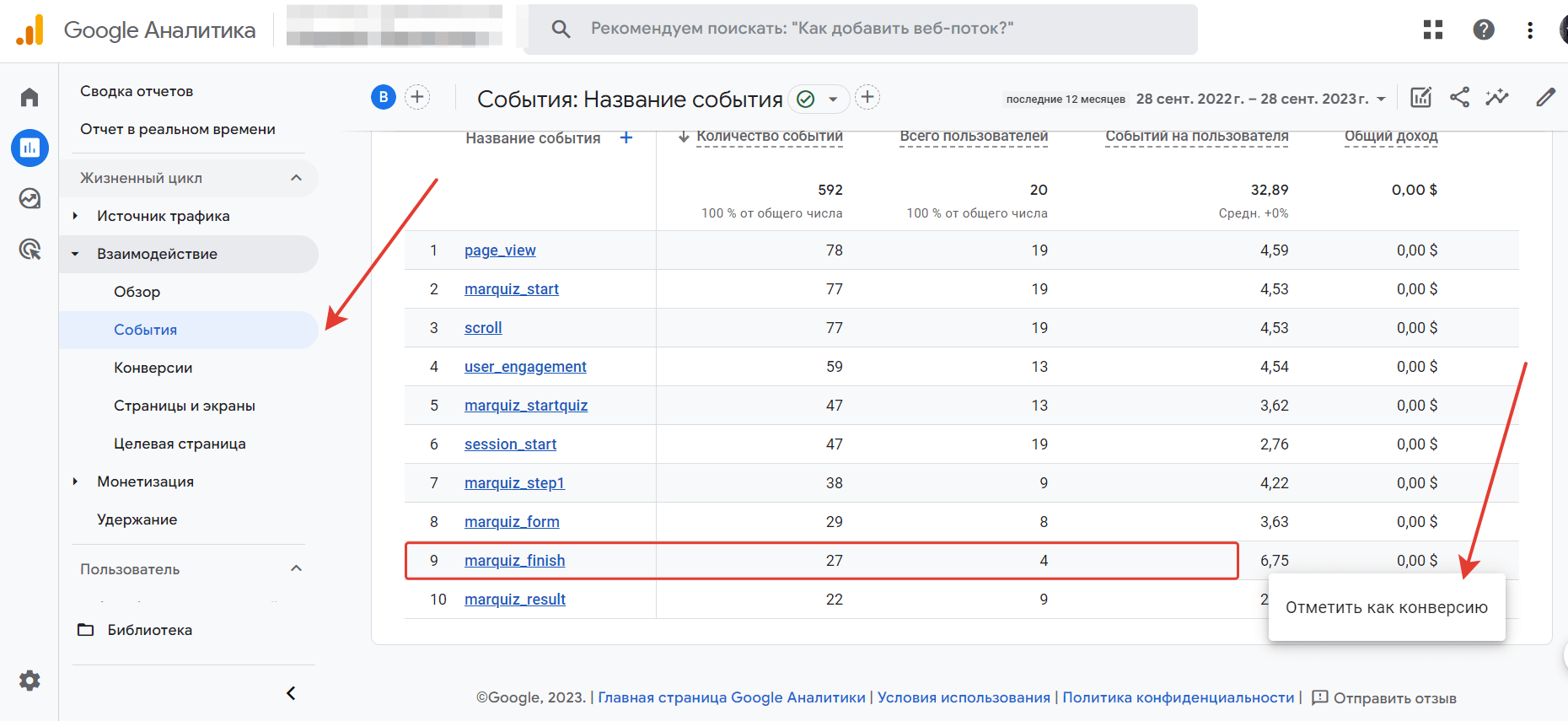Open the report title dropdown arrow
The image size is (1568, 721).
tap(833, 99)
